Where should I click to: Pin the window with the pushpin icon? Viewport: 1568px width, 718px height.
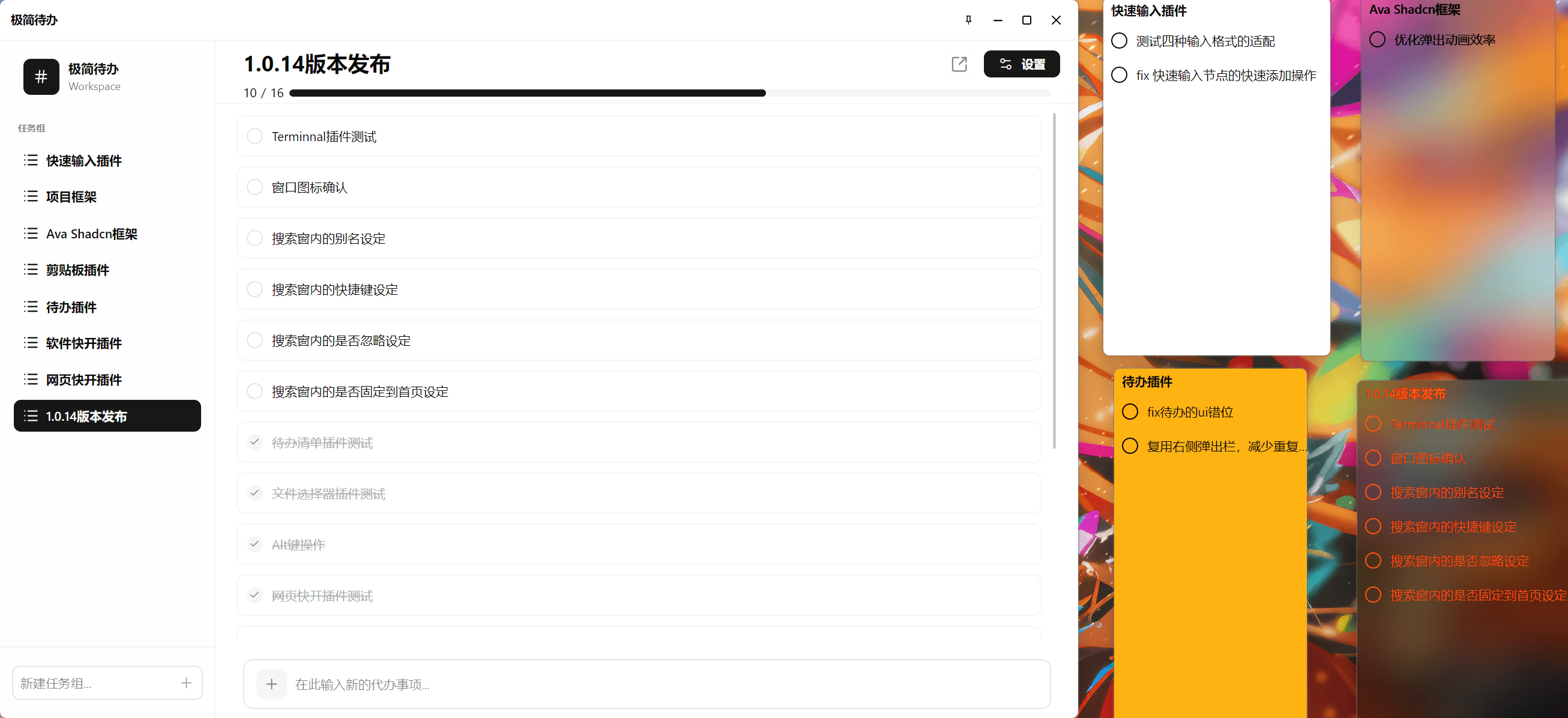968,20
